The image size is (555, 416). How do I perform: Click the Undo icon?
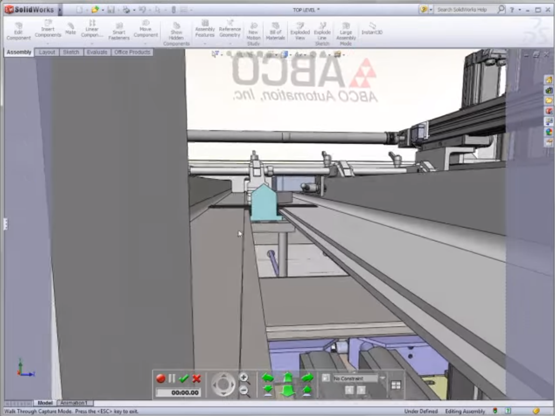tap(142, 10)
